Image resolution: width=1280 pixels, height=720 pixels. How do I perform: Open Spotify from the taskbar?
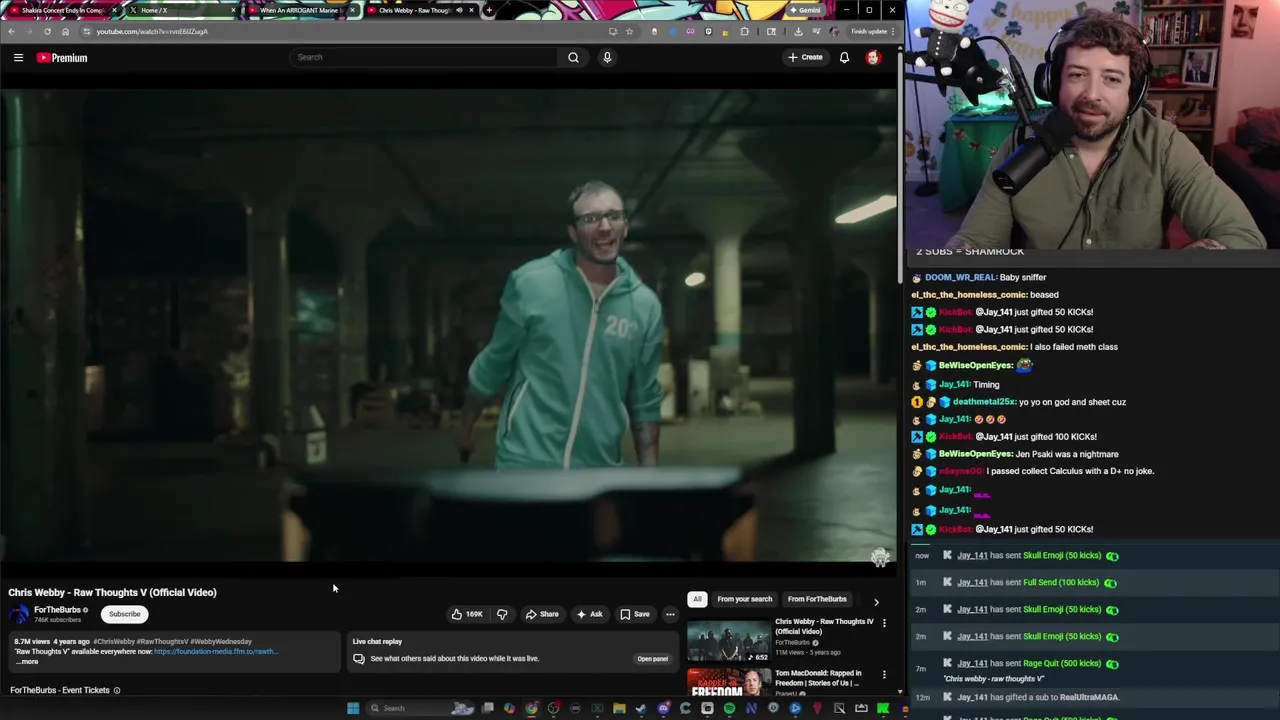coord(729,708)
